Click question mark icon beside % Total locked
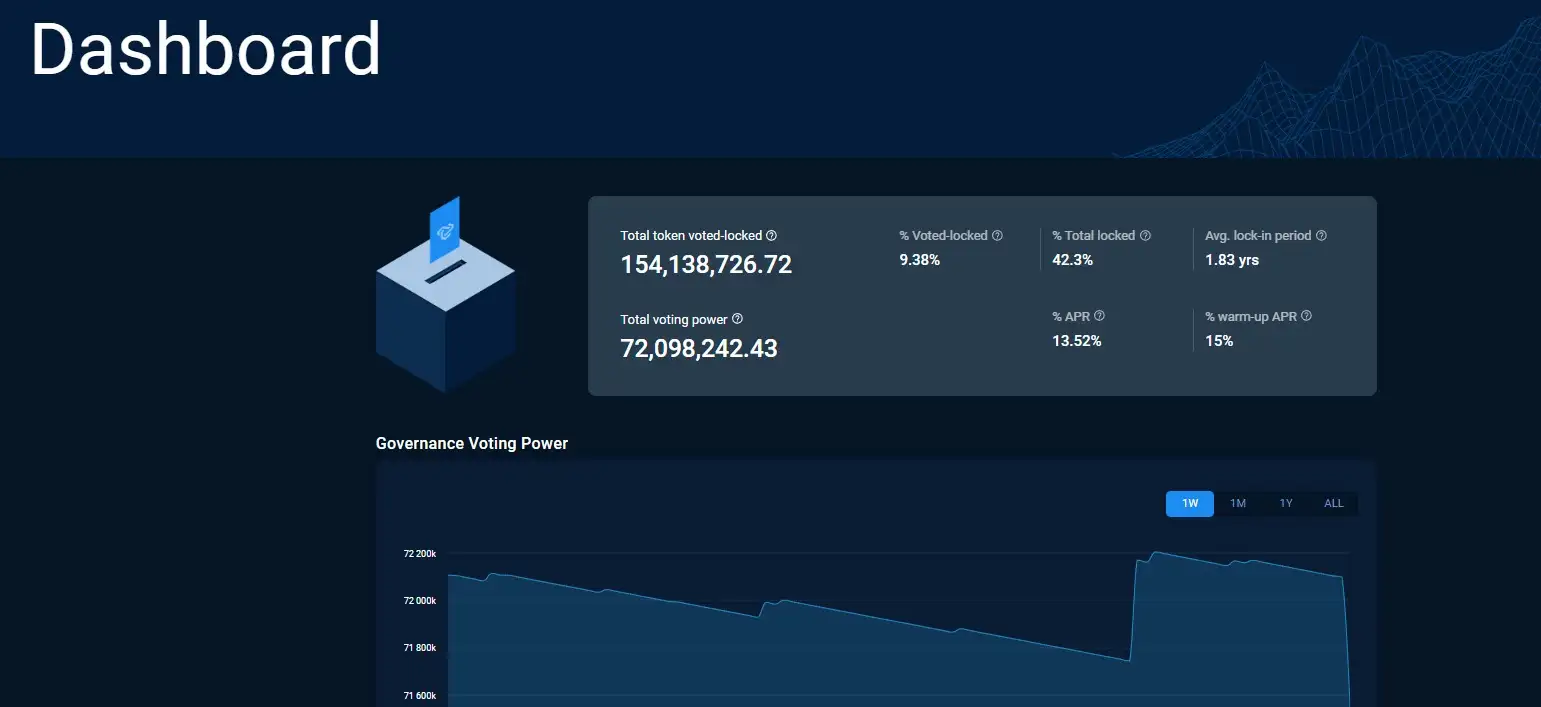Image resolution: width=1541 pixels, height=707 pixels. (1145, 236)
